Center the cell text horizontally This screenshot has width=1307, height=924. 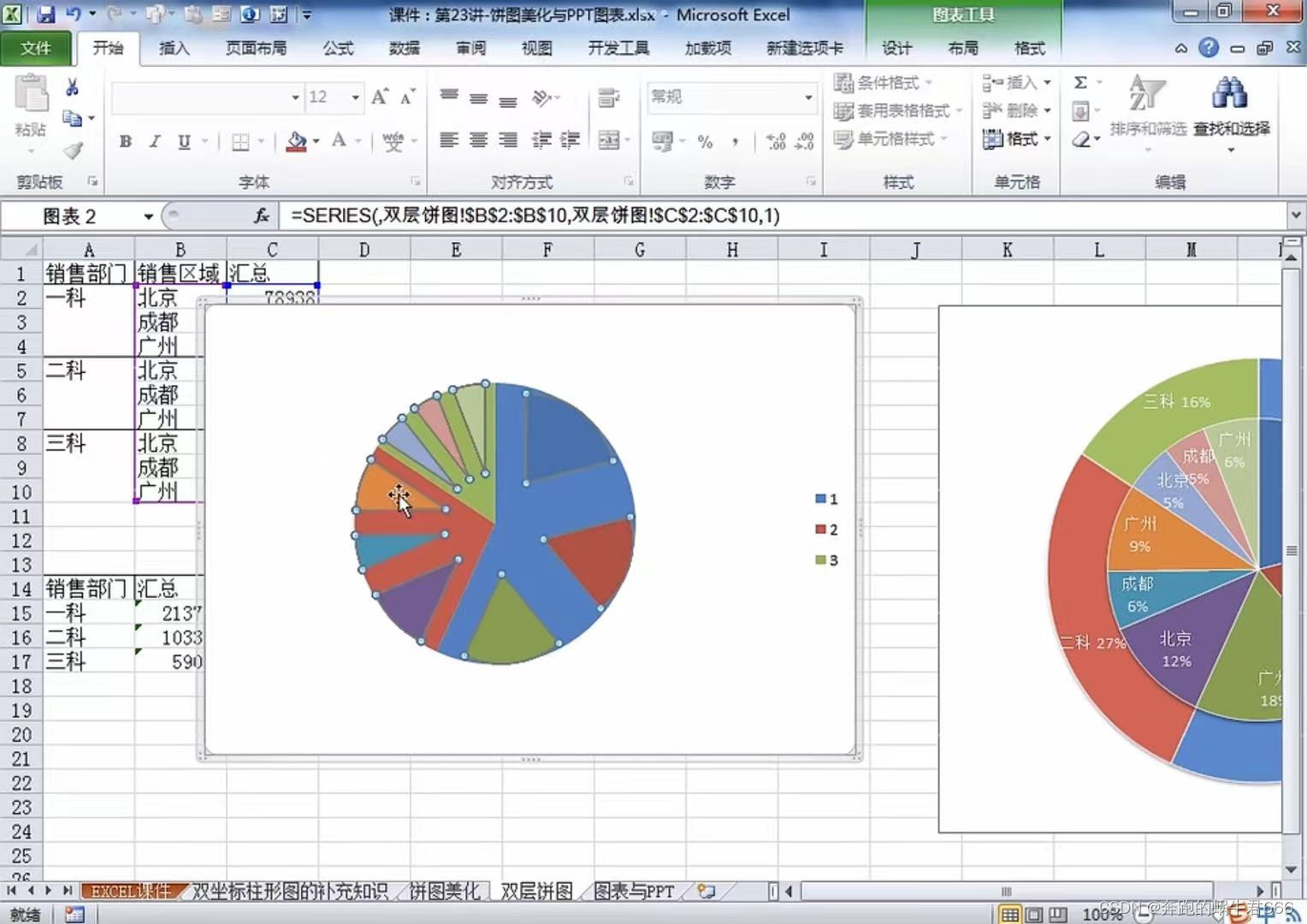coord(478,139)
